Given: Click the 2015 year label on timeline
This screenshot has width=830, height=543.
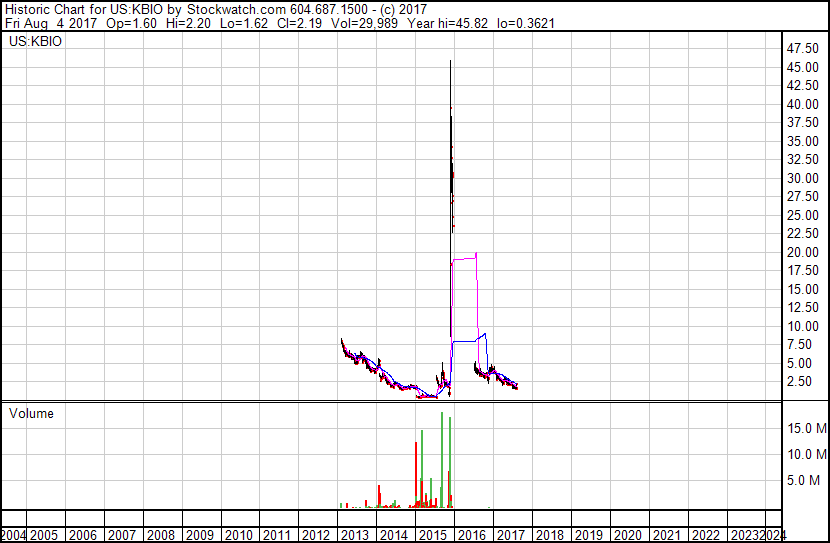Looking at the screenshot, I should click(432, 535).
